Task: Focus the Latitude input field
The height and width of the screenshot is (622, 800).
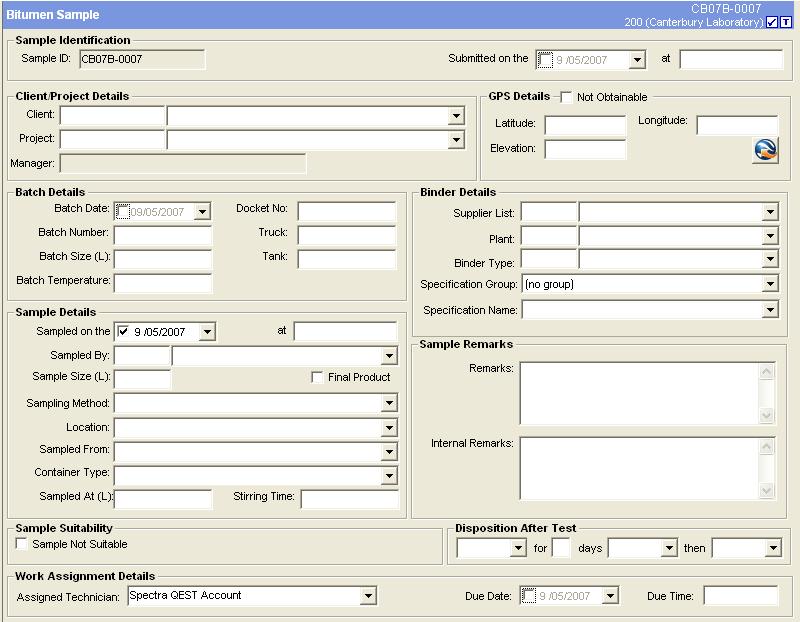Action: (585, 125)
